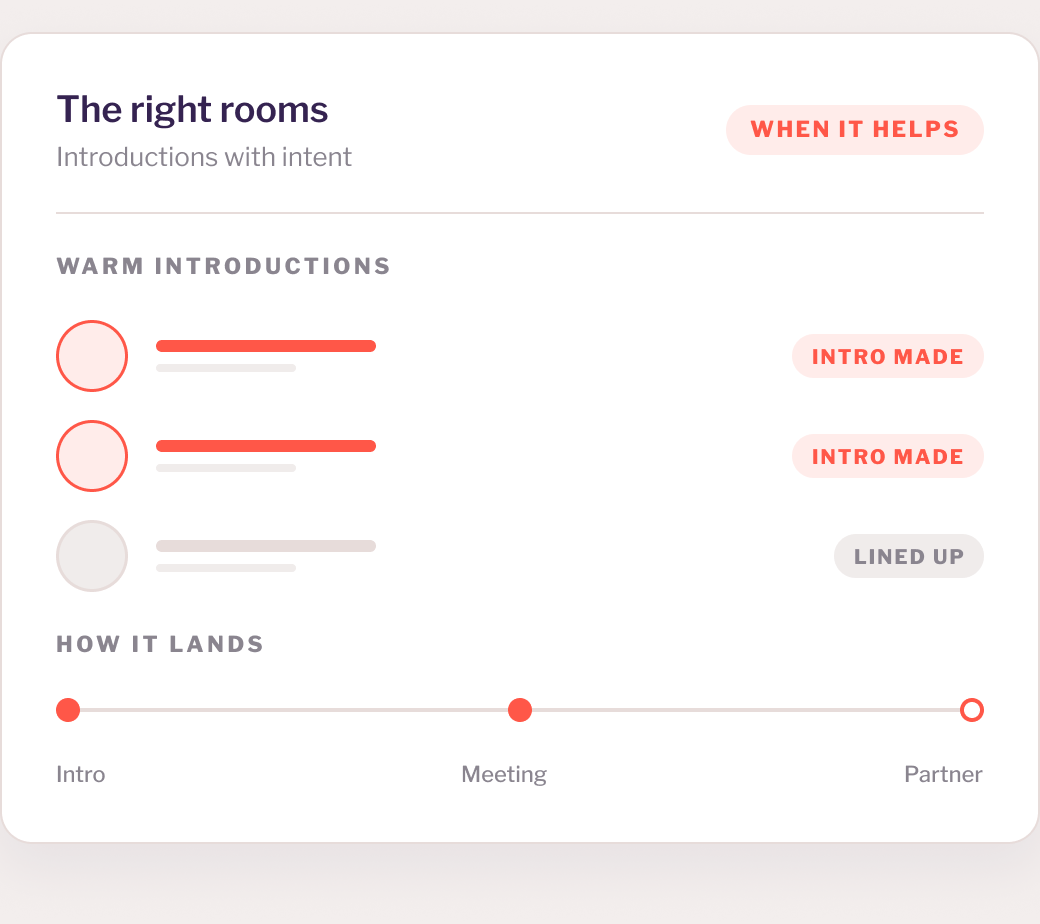Click the Intro label
The image size is (1040, 924).
(x=80, y=774)
